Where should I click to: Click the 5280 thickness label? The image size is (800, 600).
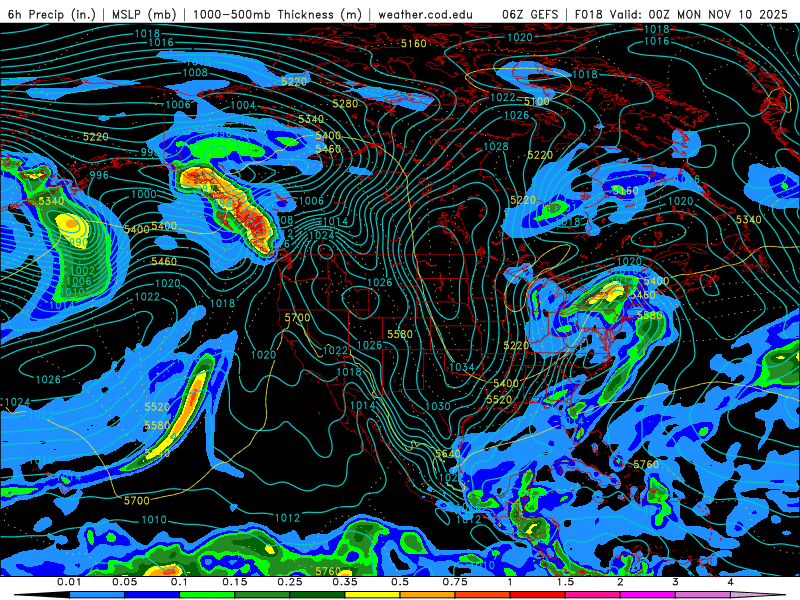coord(345,104)
